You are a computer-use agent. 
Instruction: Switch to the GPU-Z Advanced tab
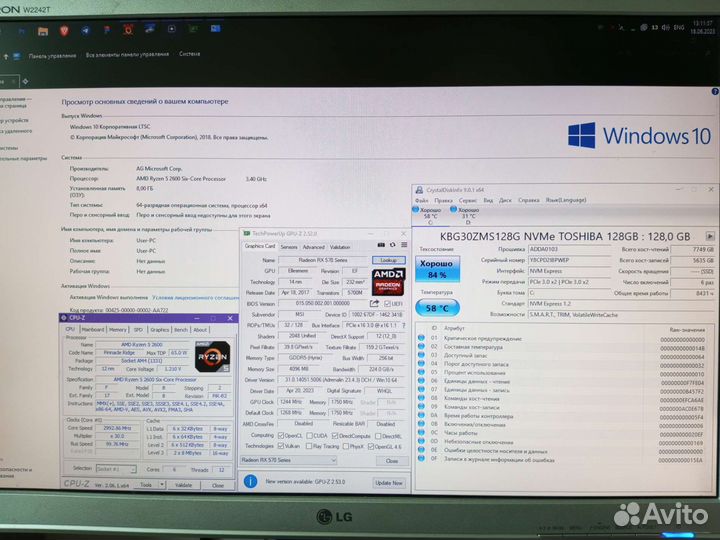point(314,247)
